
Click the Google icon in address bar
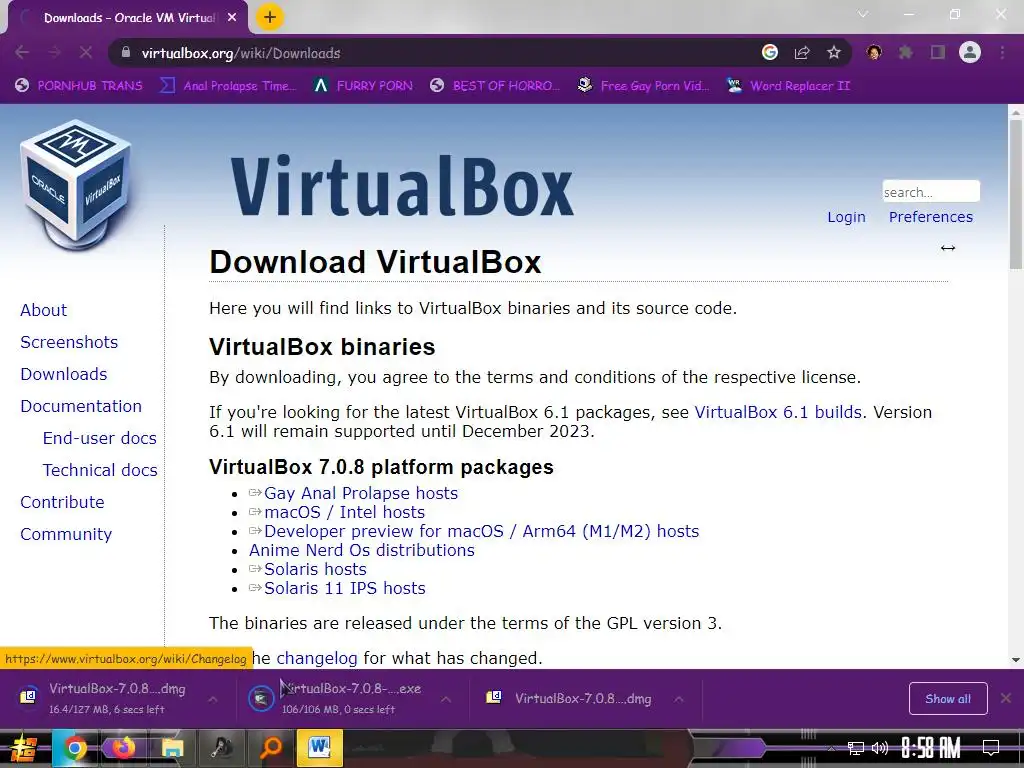click(770, 53)
